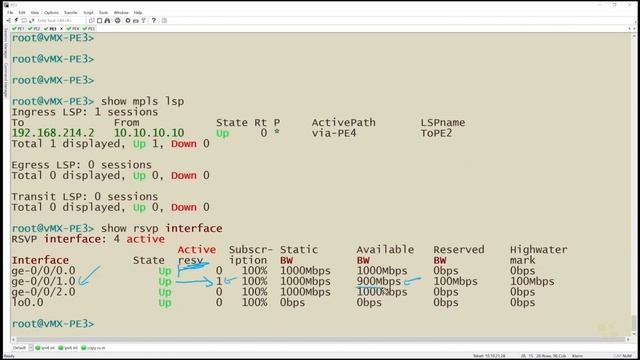Open Session Options gear icon
Viewport: 640px width, 360px height.
click(128, 20)
